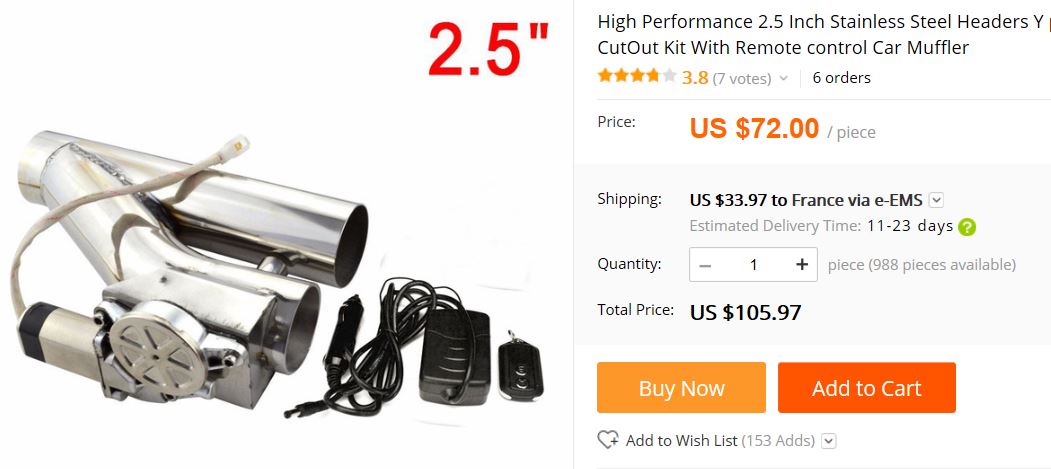
Task: Click the Add to Wish List link
Action: tap(682, 441)
